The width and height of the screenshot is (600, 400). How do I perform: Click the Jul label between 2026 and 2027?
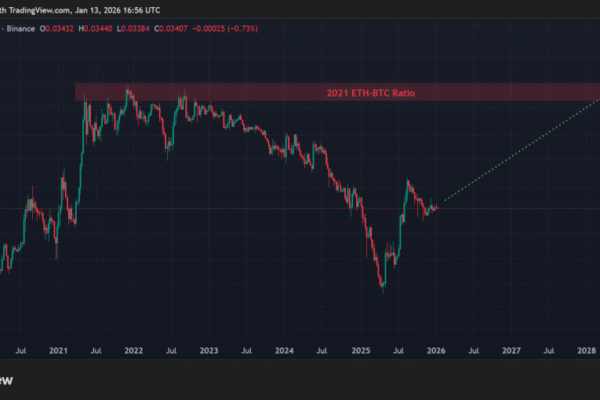click(473, 351)
